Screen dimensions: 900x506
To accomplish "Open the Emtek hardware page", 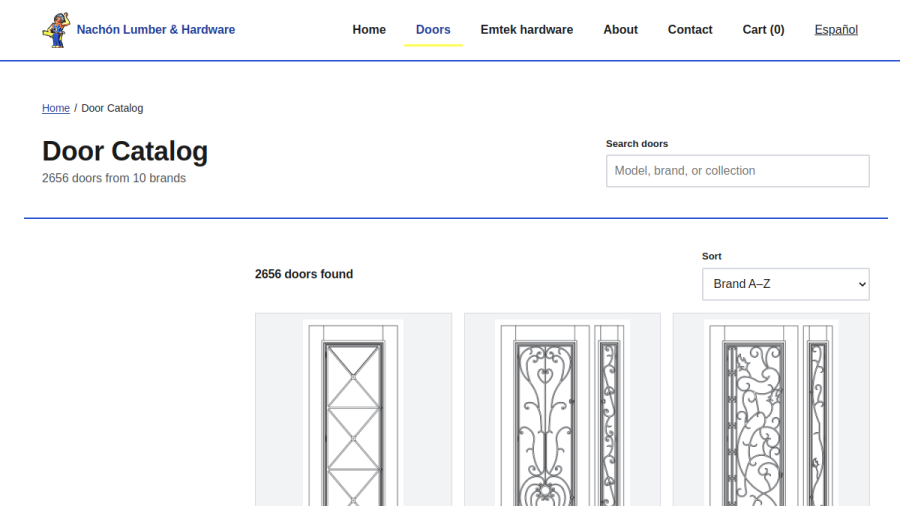I will tap(526, 30).
